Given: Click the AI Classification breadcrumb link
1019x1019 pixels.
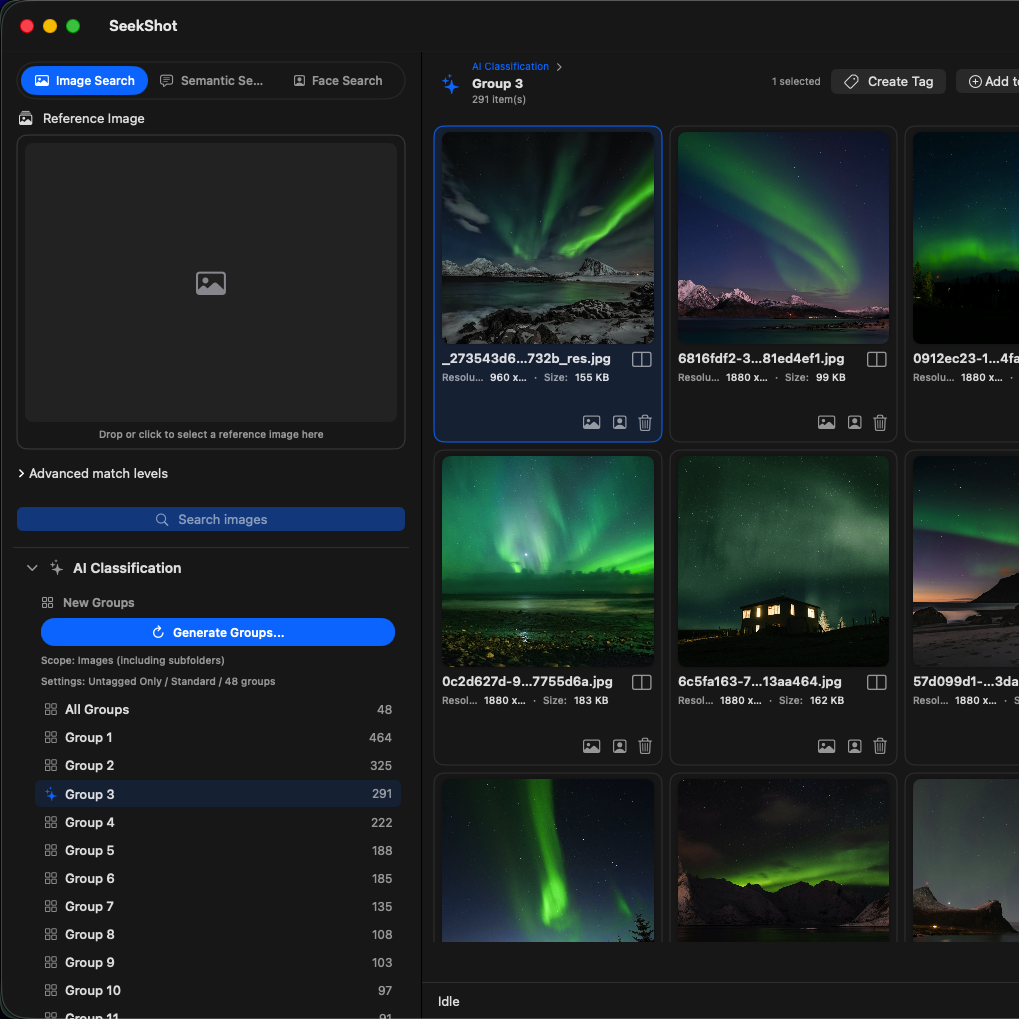Looking at the screenshot, I should pyautogui.click(x=510, y=66).
